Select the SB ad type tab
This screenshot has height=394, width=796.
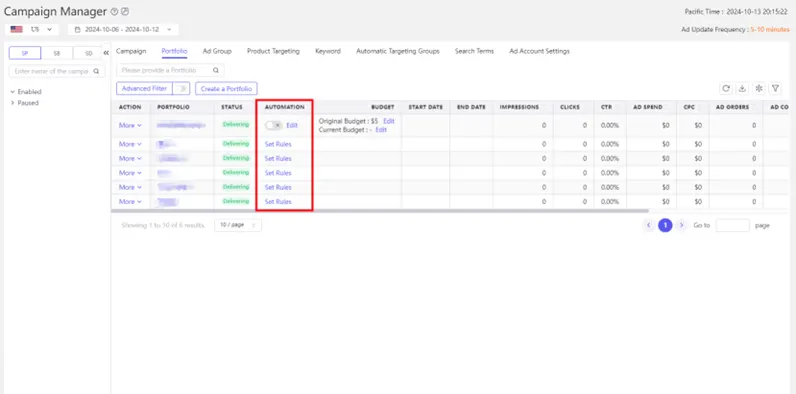pos(57,53)
